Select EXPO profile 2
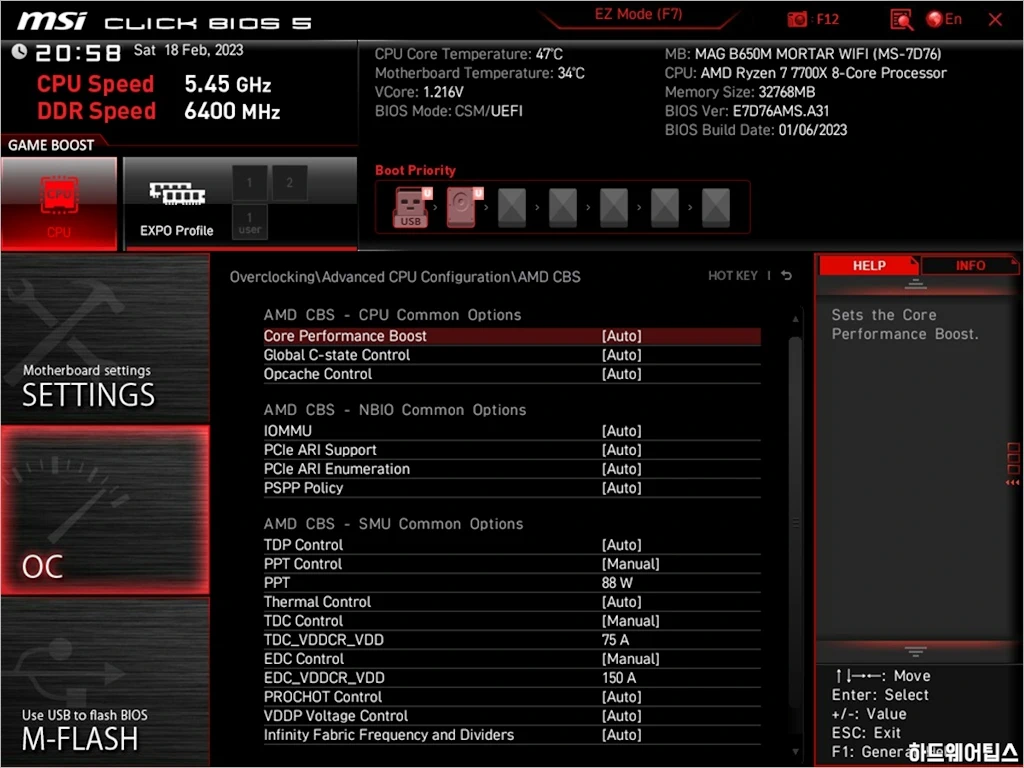Screen dimensions: 1024x768 pos(290,183)
